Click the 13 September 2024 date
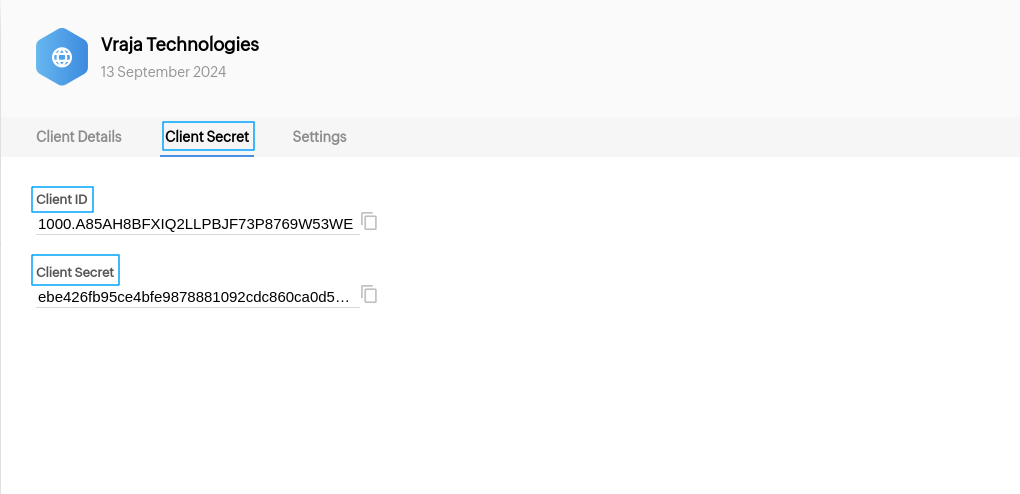The image size is (1020, 494). click(163, 72)
